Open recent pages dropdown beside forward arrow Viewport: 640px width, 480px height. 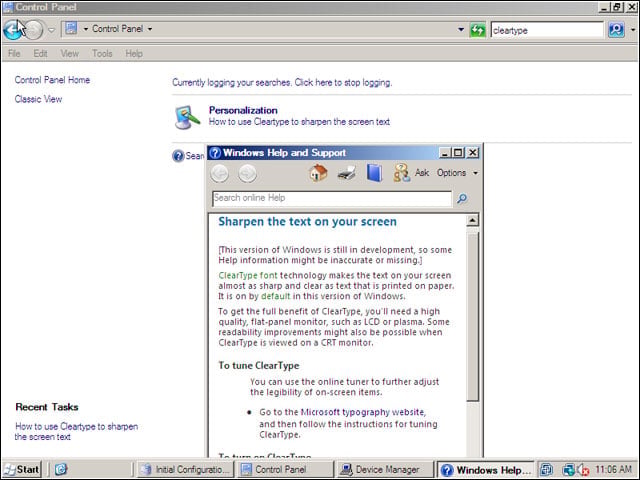tap(51, 29)
